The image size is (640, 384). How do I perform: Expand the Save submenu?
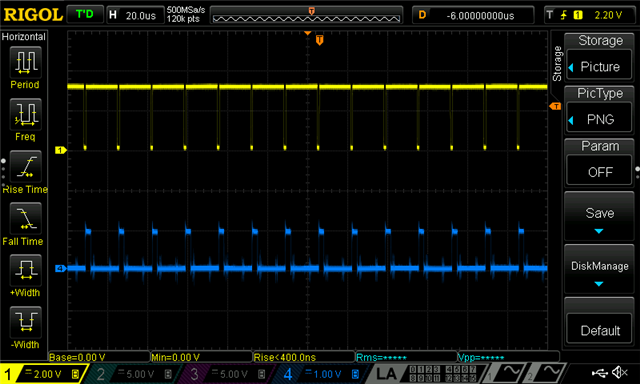599,216
